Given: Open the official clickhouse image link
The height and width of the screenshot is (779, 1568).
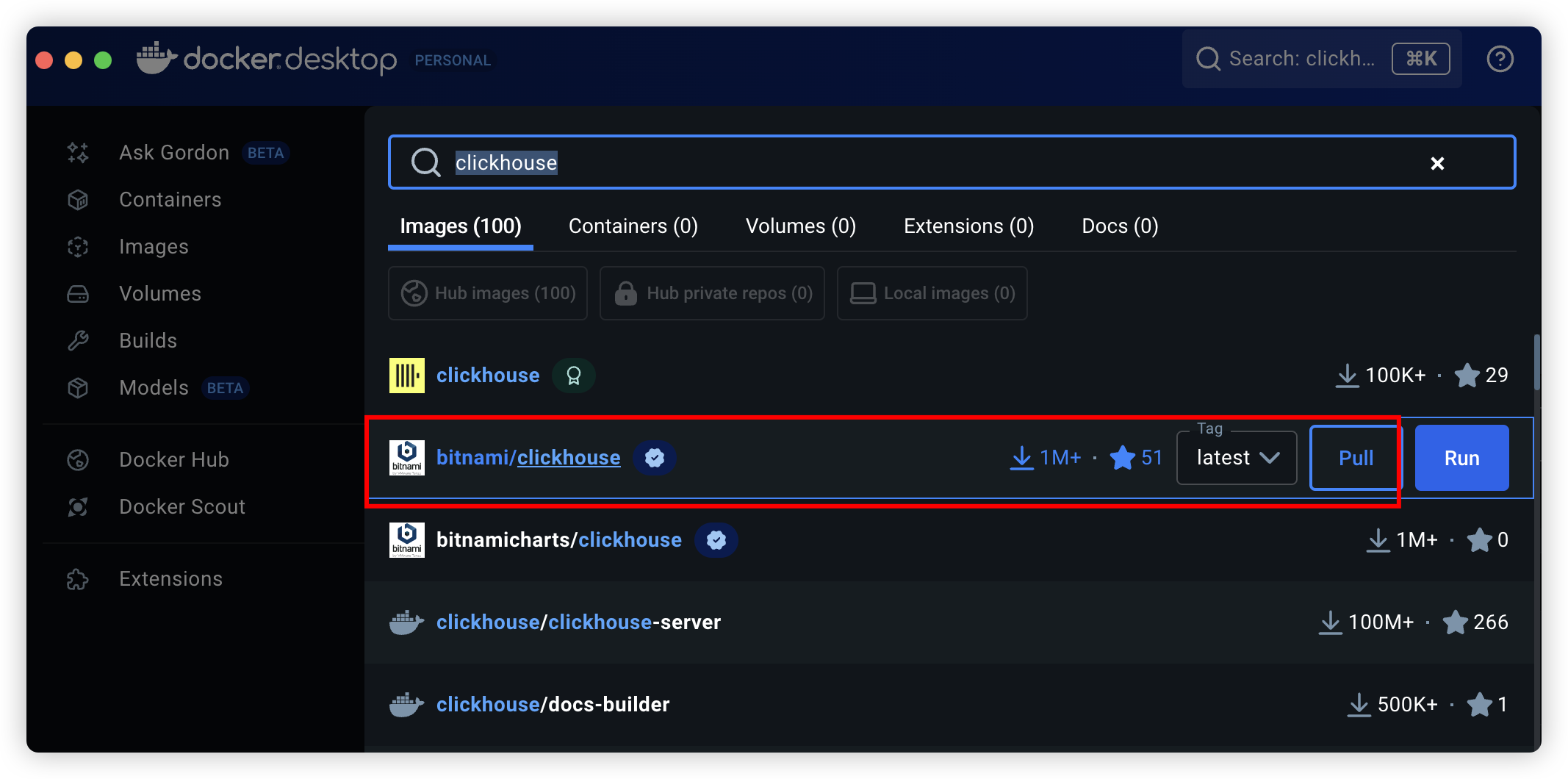Looking at the screenshot, I should pyautogui.click(x=488, y=376).
